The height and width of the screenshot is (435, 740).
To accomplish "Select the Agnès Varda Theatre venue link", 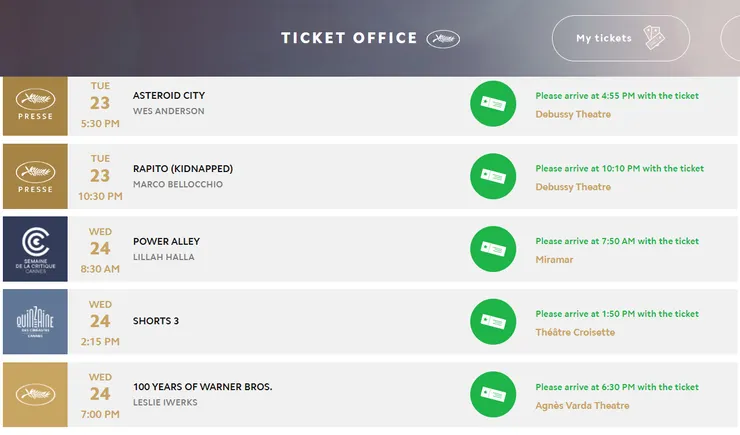I will tap(582, 405).
